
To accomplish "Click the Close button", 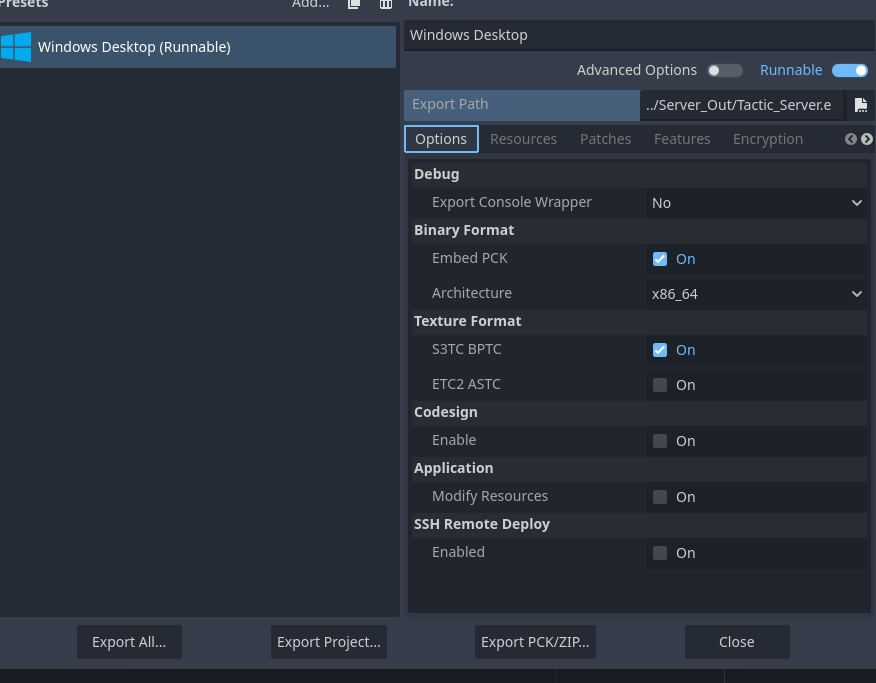I will (737, 642).
